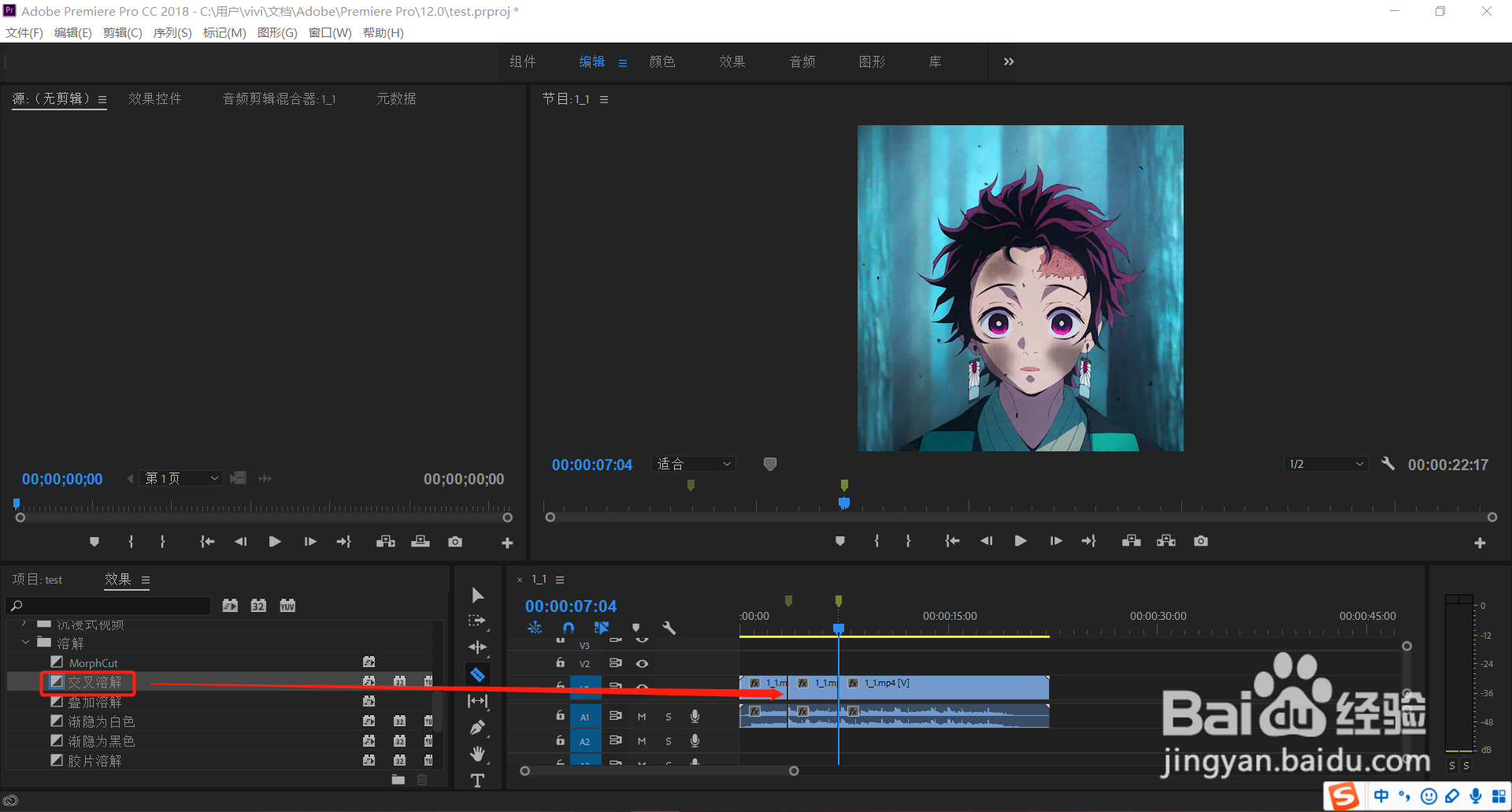Mark In in program monitor
The image size is (1512, 812).
click(x=876, y=541)
